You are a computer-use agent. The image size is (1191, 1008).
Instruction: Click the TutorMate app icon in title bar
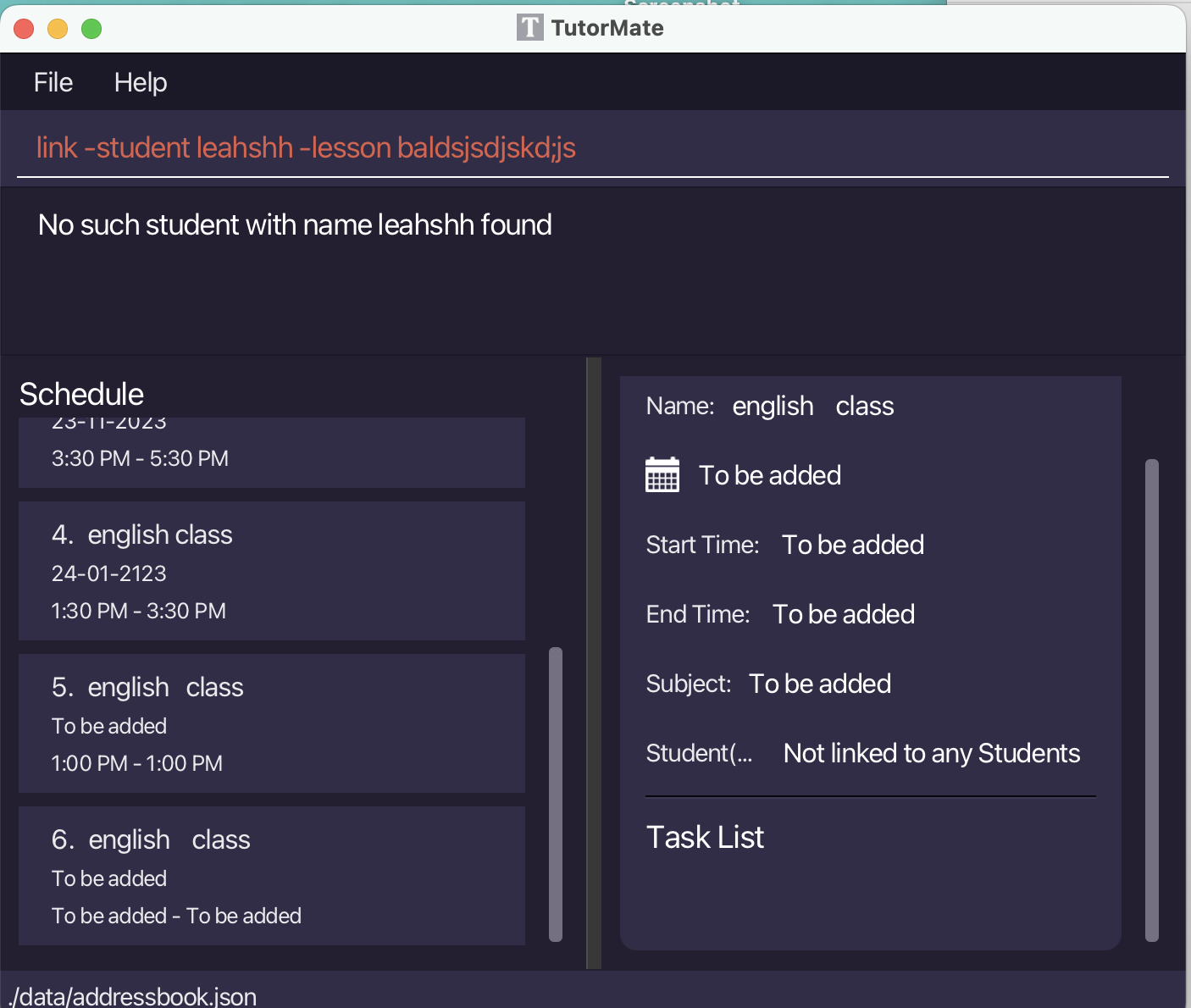point(529,28)
